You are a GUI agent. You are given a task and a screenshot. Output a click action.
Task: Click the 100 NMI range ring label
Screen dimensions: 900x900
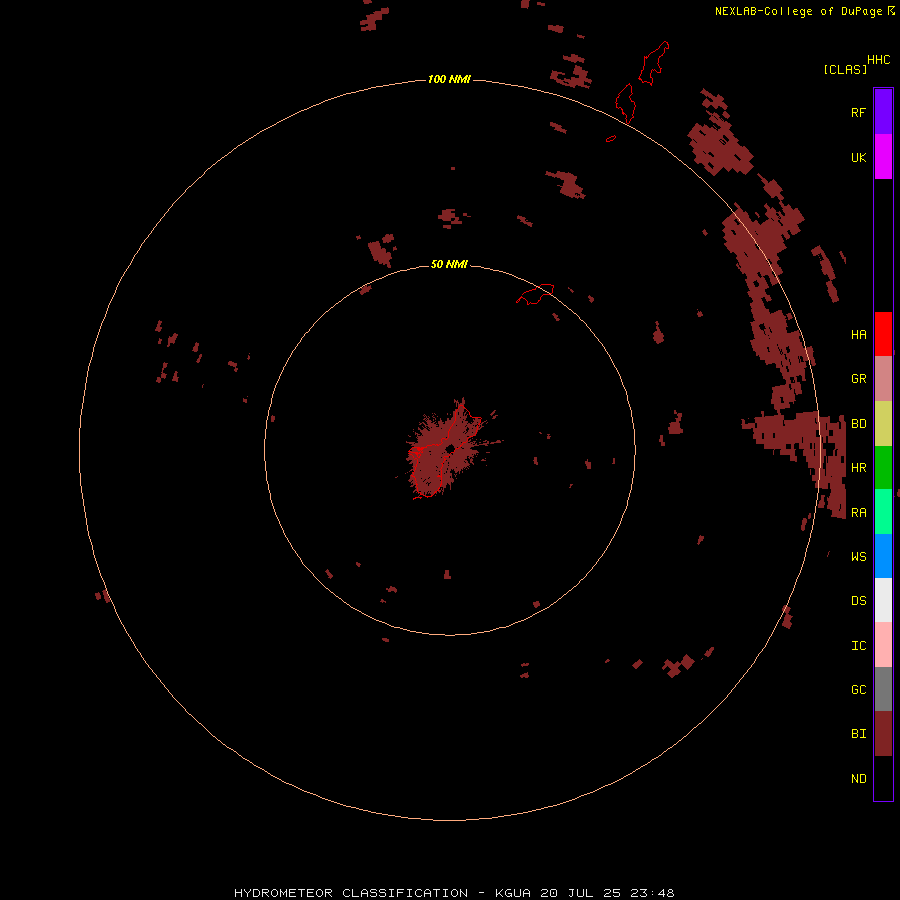[449, 79]
